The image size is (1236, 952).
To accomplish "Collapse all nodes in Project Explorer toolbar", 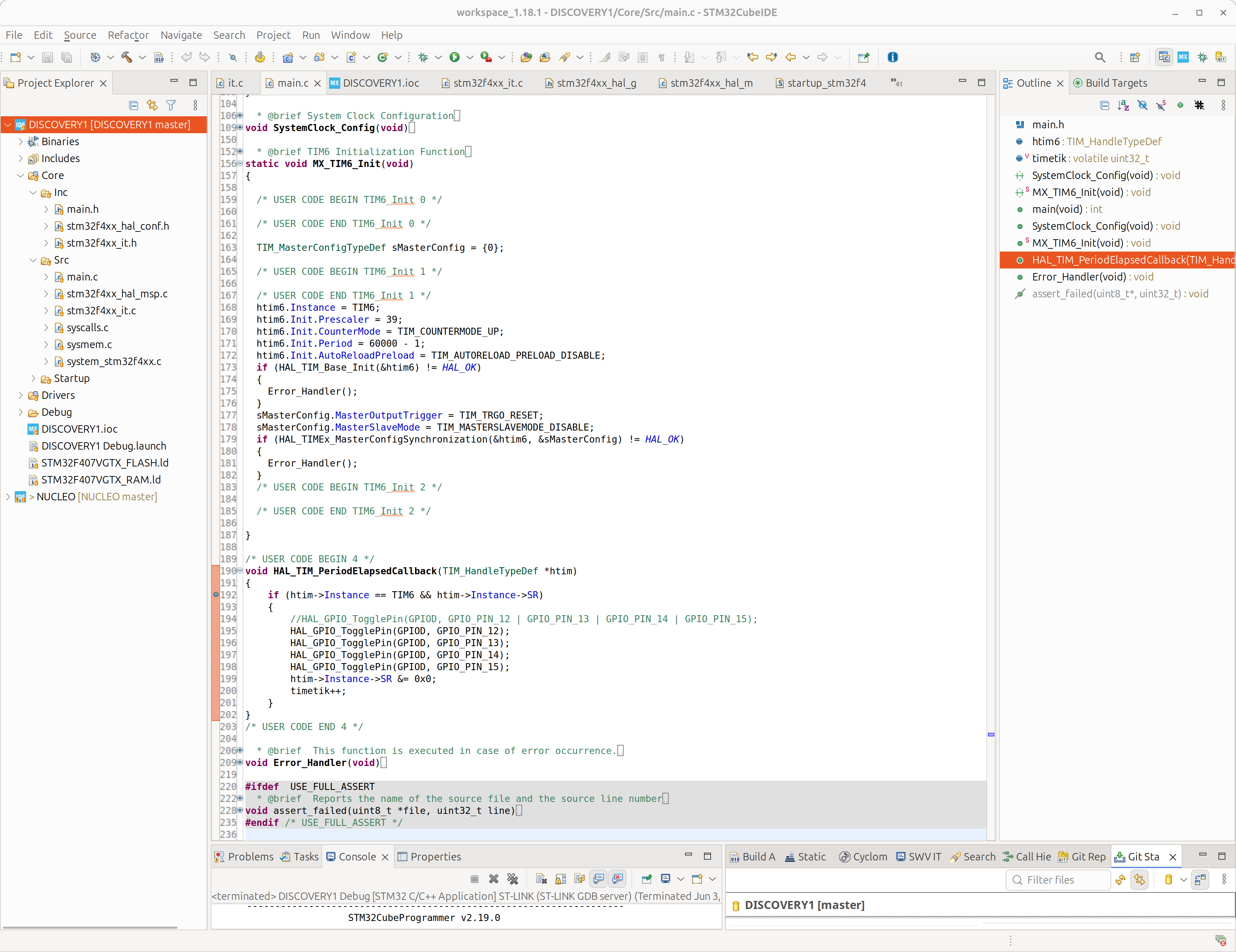I will pos(134,105).
